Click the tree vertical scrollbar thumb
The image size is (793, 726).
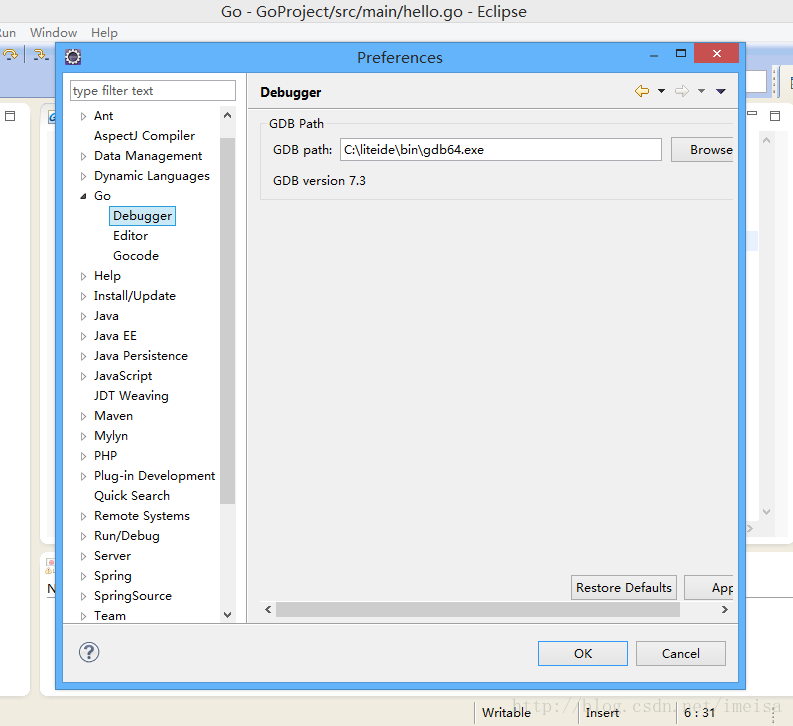[228, 321]
